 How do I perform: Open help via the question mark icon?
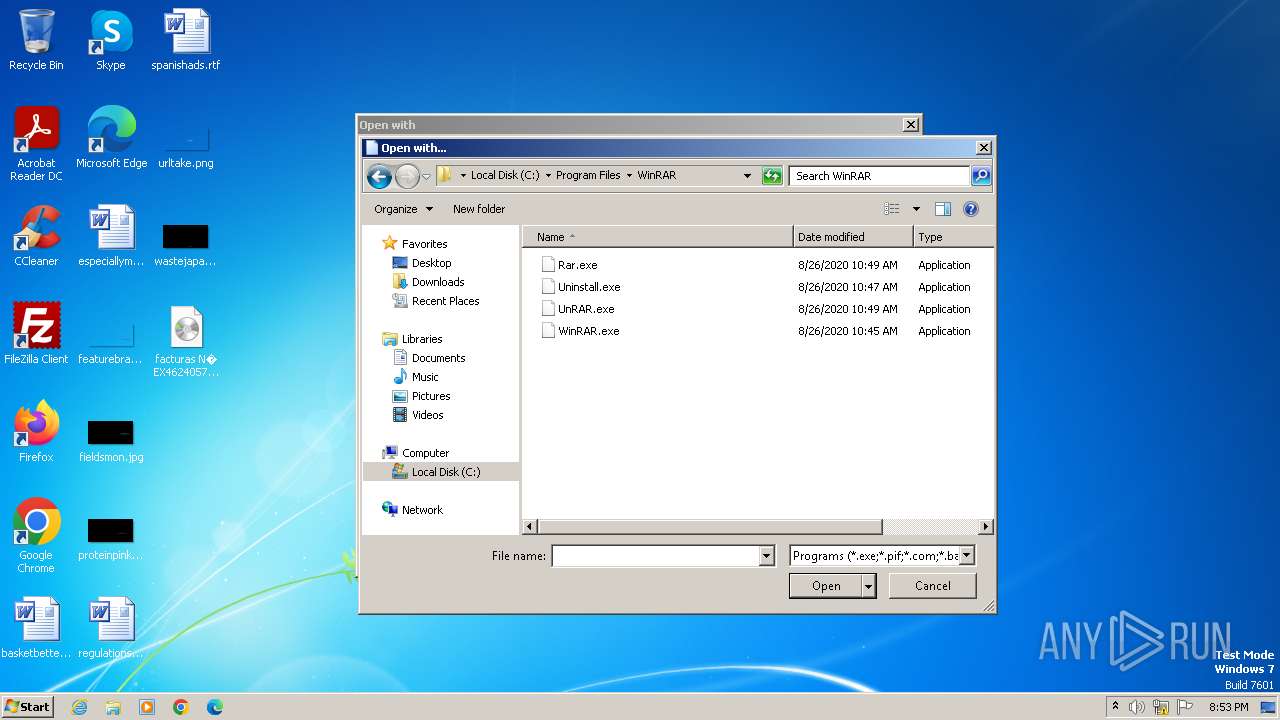click(x=970, y=209)
